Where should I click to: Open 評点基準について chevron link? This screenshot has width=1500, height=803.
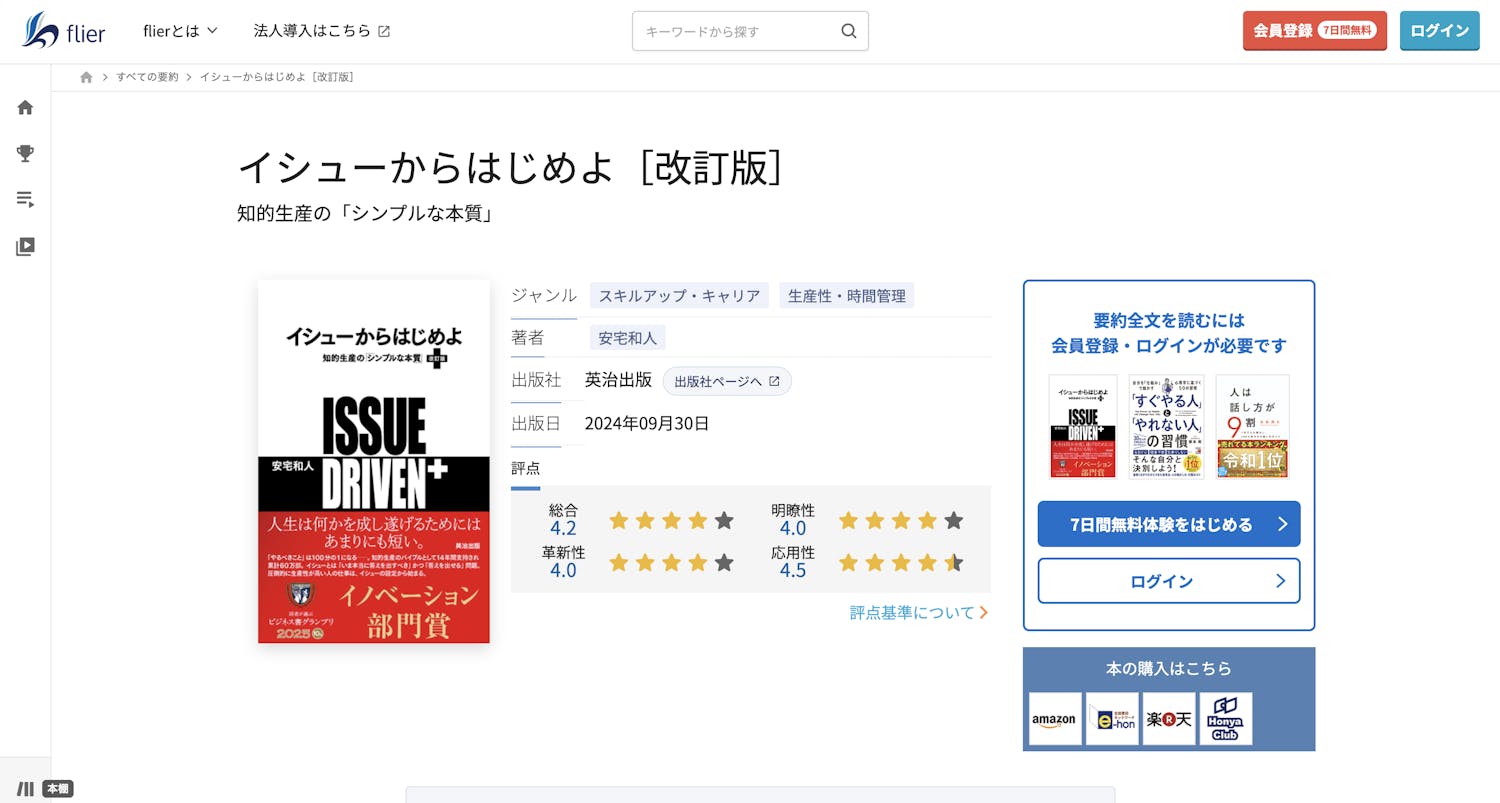coord(918,612)
